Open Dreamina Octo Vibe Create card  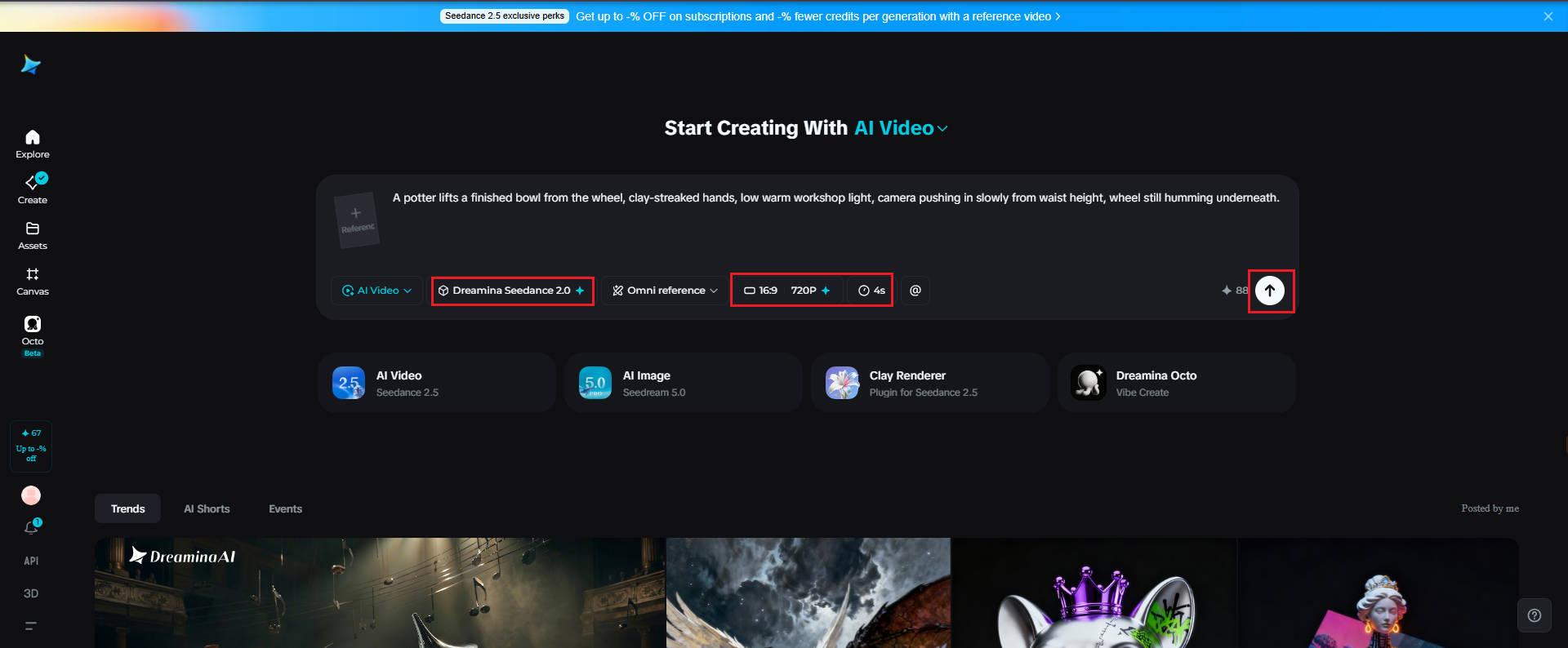click(x=1177, y=383)
